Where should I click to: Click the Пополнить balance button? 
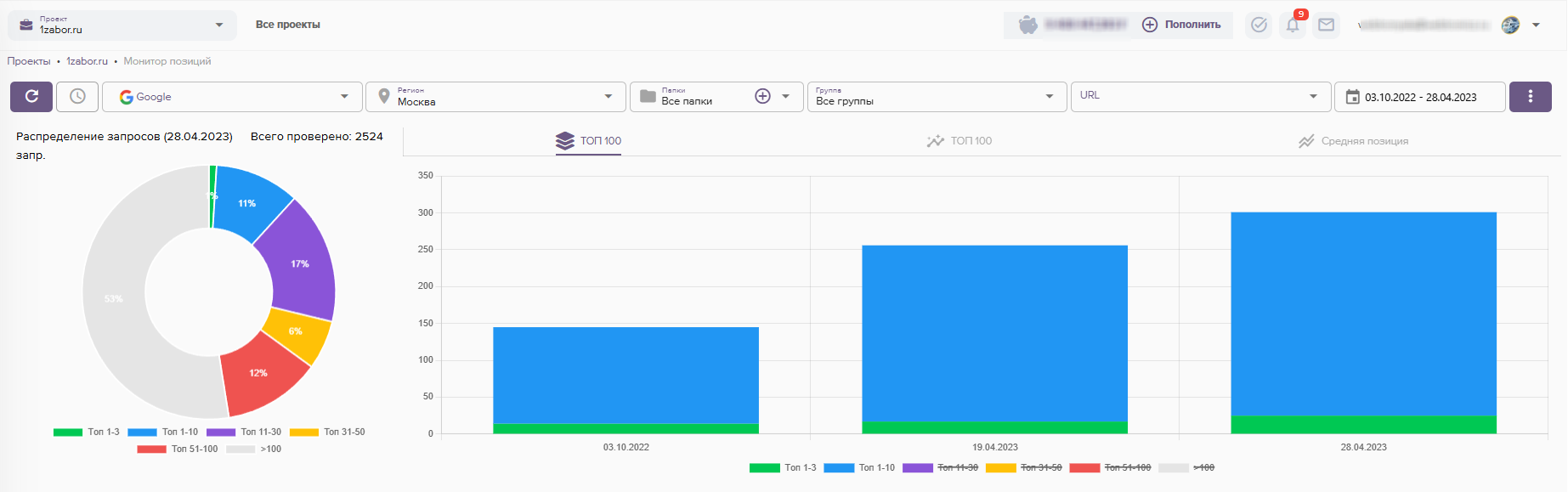point(1182,25)
